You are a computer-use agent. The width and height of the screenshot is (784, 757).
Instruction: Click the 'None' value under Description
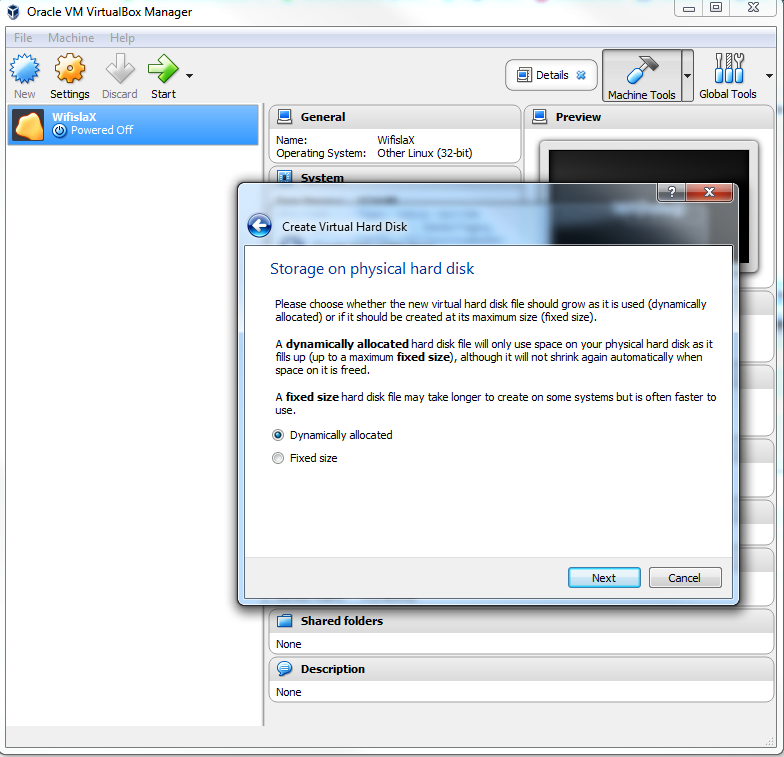click(288, 692)
